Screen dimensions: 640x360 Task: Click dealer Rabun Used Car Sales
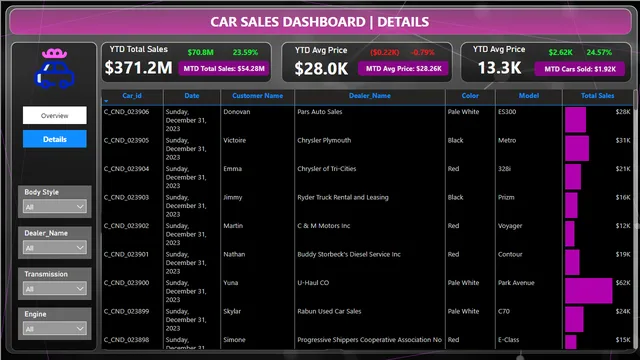(x=329, y=311)
